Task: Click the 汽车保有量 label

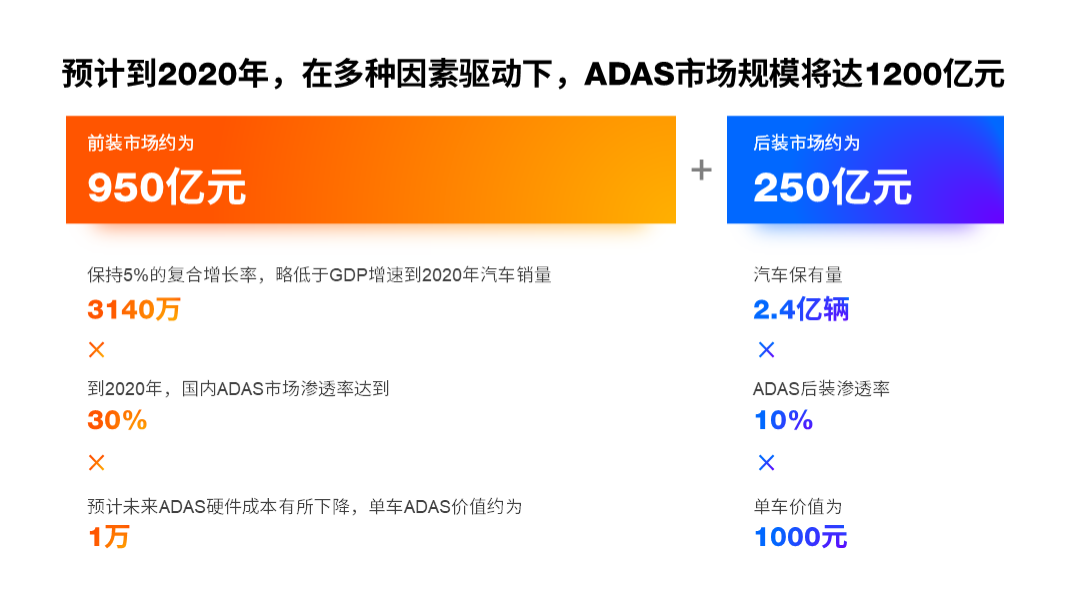Action: click(x=798, y=275)
